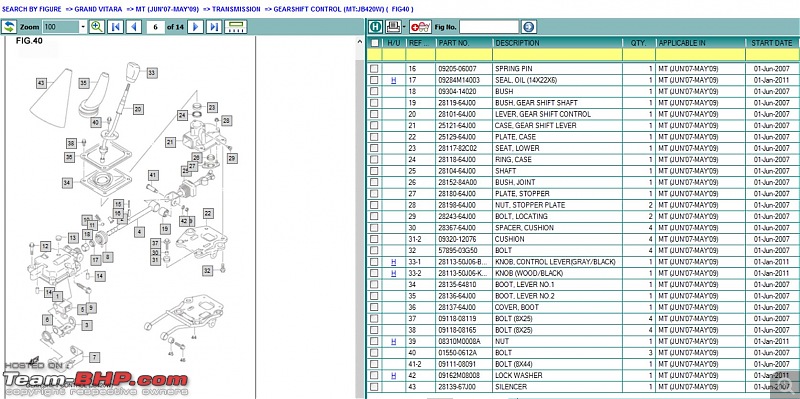The width and height of the screenshot is (800, 399).
Task: Click the yellow PART NO. filter field
Action: pos(464,55)
